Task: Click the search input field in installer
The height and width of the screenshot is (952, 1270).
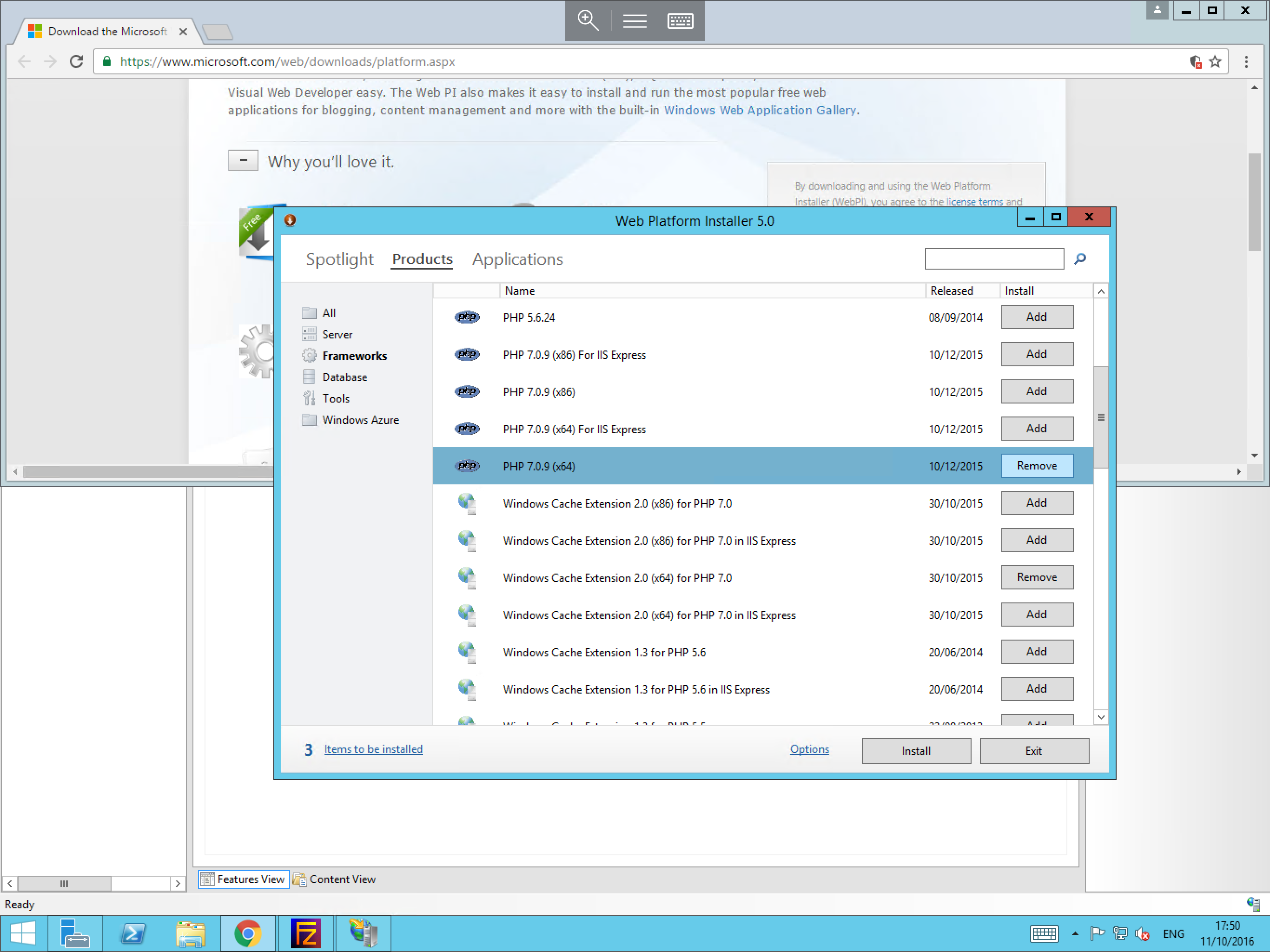Action: [x=995, y=258]
